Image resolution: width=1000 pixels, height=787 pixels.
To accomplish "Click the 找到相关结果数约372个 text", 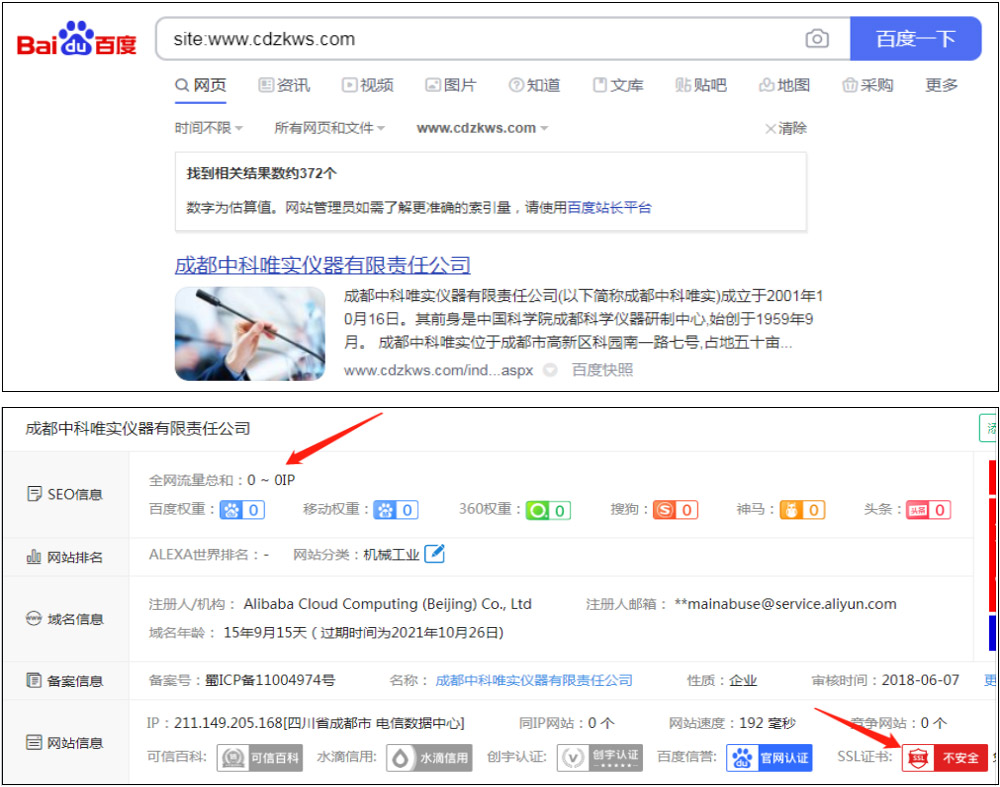I will coord(261,173).
